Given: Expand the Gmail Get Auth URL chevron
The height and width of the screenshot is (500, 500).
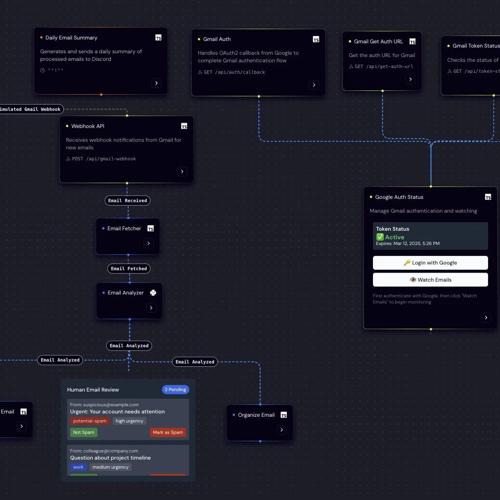Looking at the screenshot, I should tap(410, 79).
